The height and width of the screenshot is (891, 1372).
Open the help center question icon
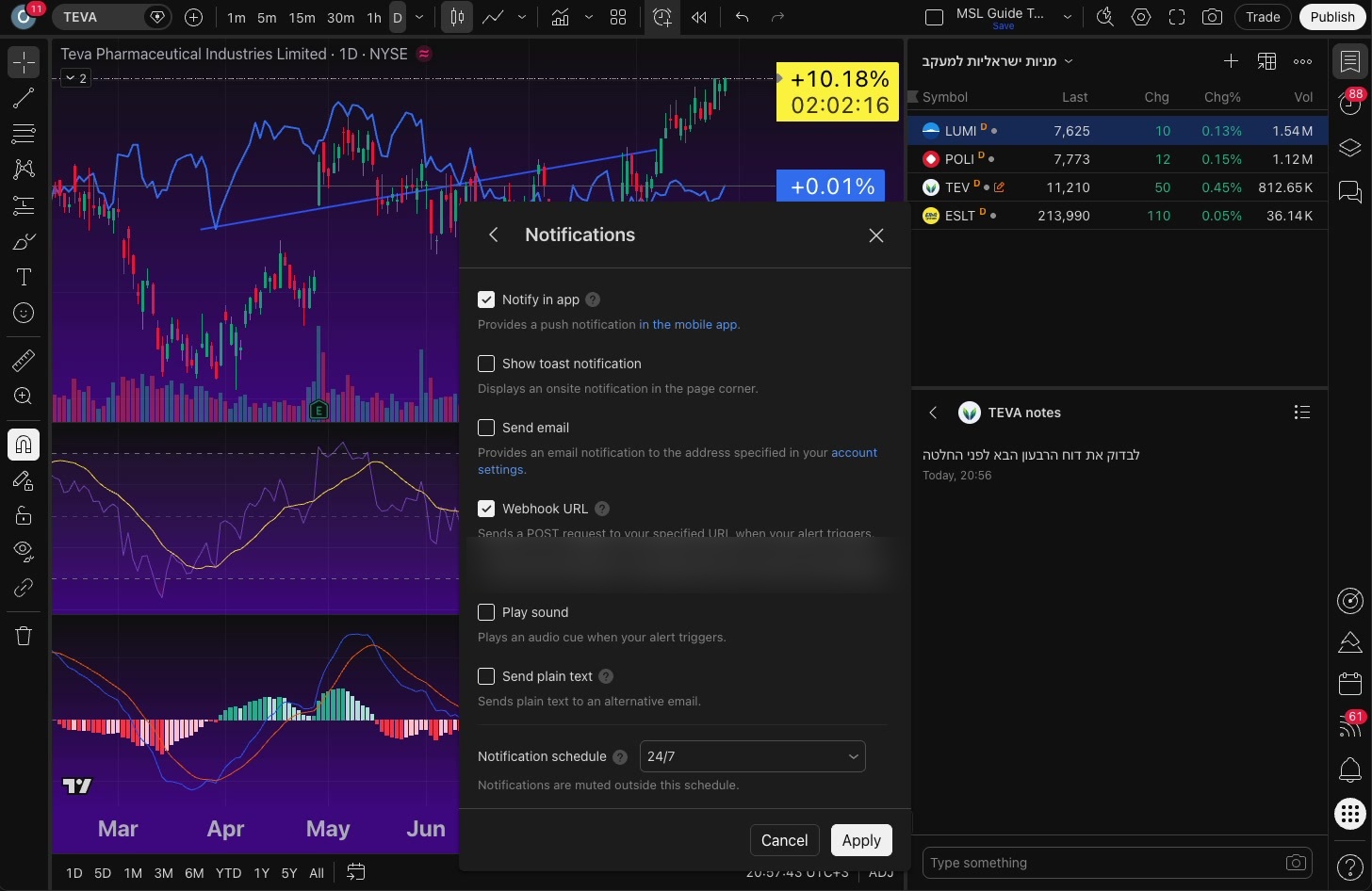1350,866
